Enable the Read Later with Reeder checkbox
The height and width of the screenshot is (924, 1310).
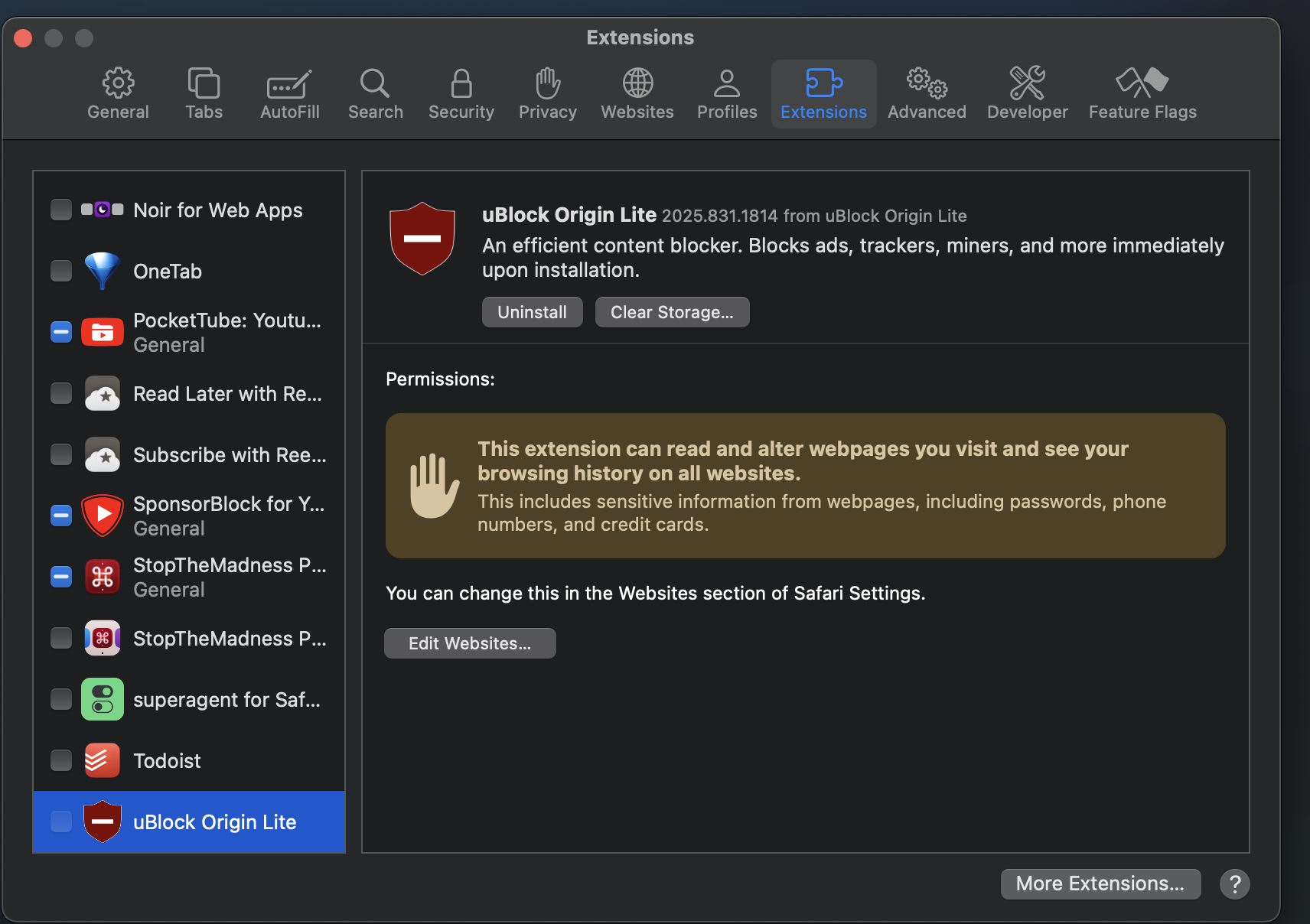point(61,393)
